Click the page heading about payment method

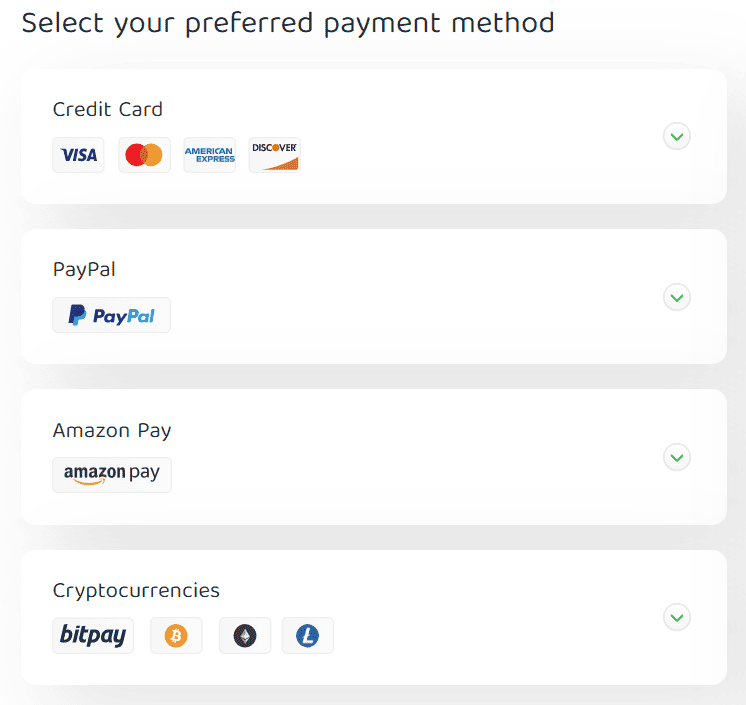288,22
